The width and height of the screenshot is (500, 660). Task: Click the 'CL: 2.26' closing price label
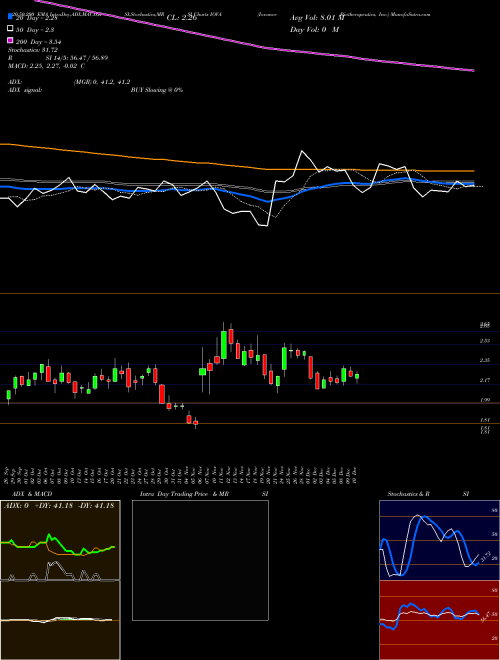pyautogui.click(x=182, y=18)
